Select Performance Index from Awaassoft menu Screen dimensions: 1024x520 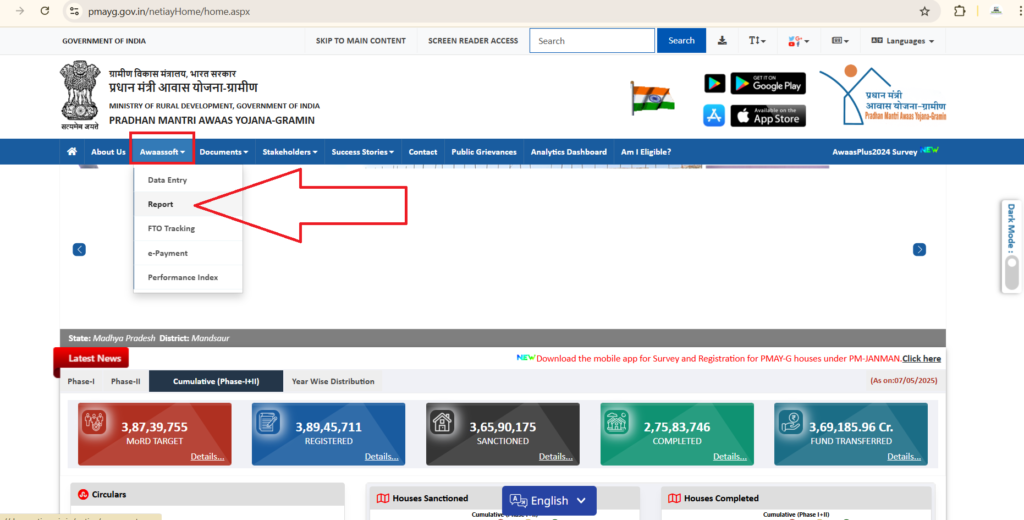(x=188, y=278)
